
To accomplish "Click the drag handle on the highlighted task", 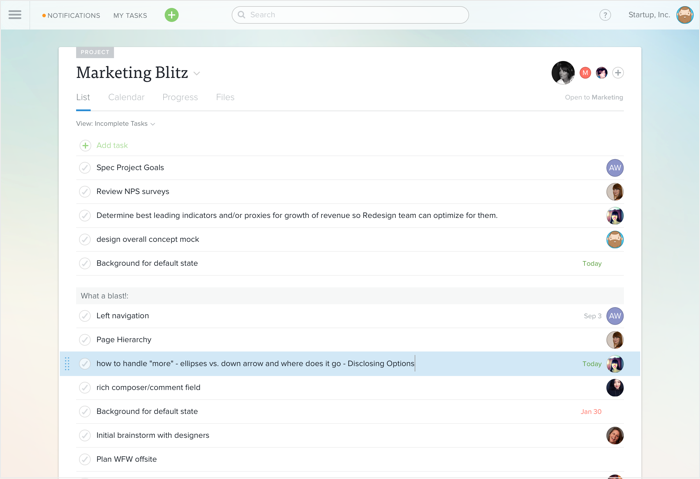I will click(x=67, y=364).
